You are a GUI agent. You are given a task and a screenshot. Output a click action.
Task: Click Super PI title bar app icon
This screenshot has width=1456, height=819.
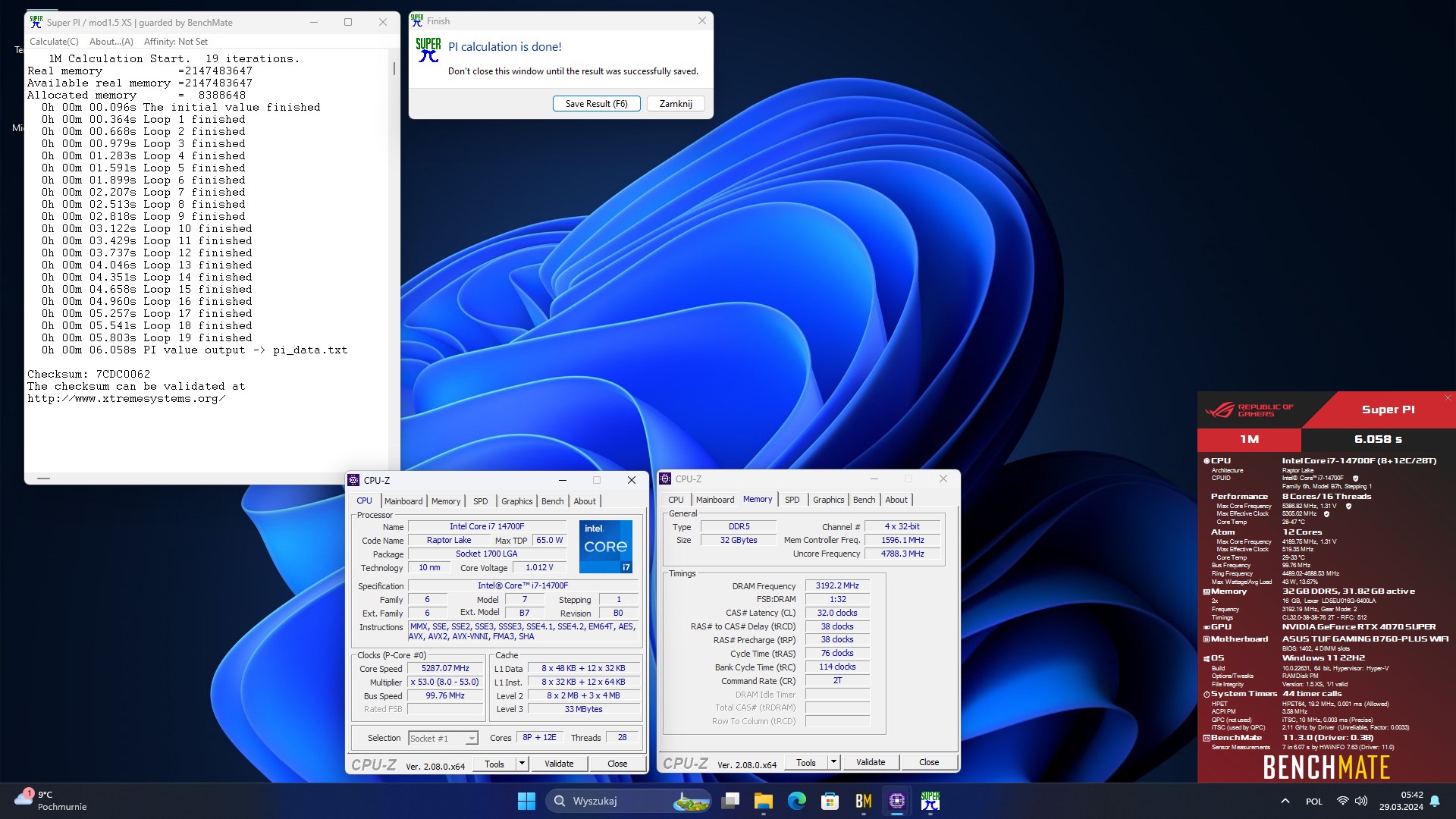click(36, 22)
